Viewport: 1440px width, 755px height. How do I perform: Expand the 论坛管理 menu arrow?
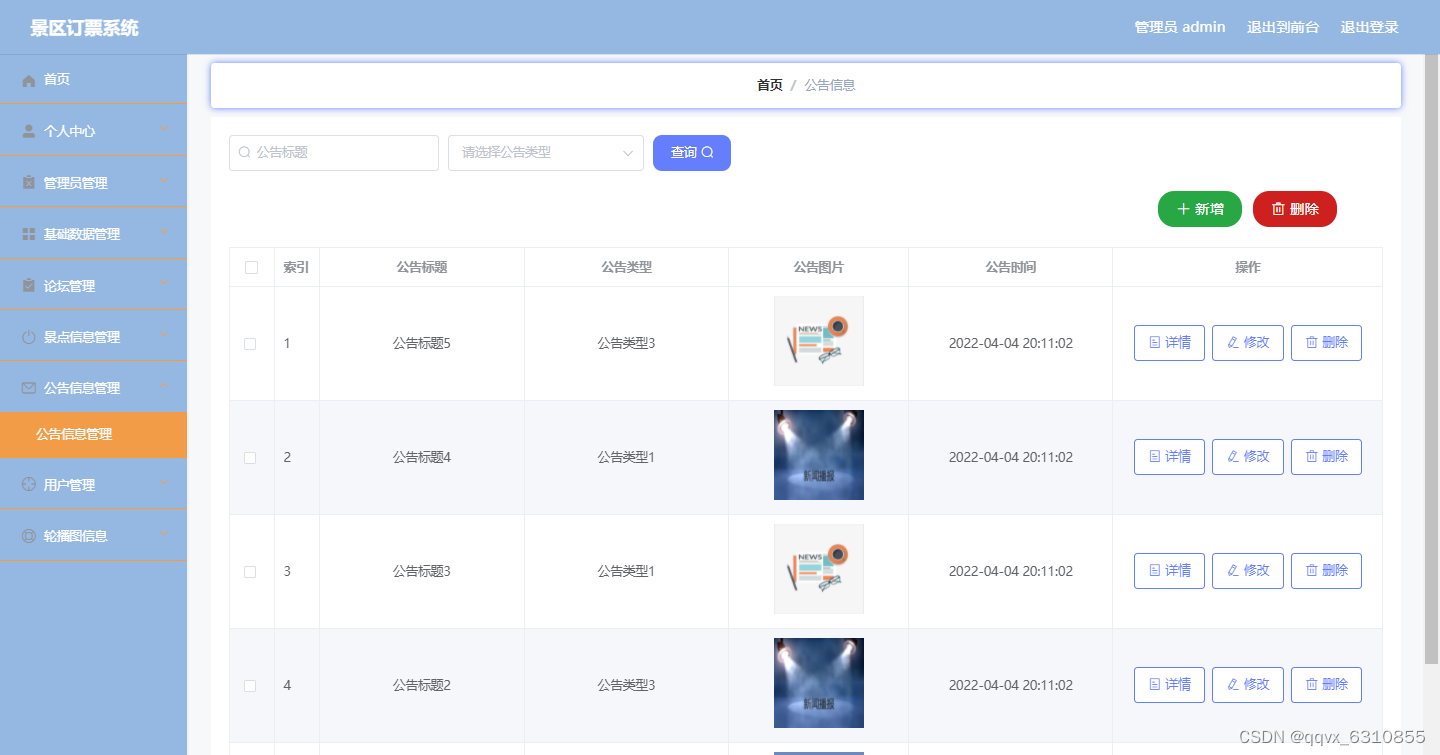point(164,284)
